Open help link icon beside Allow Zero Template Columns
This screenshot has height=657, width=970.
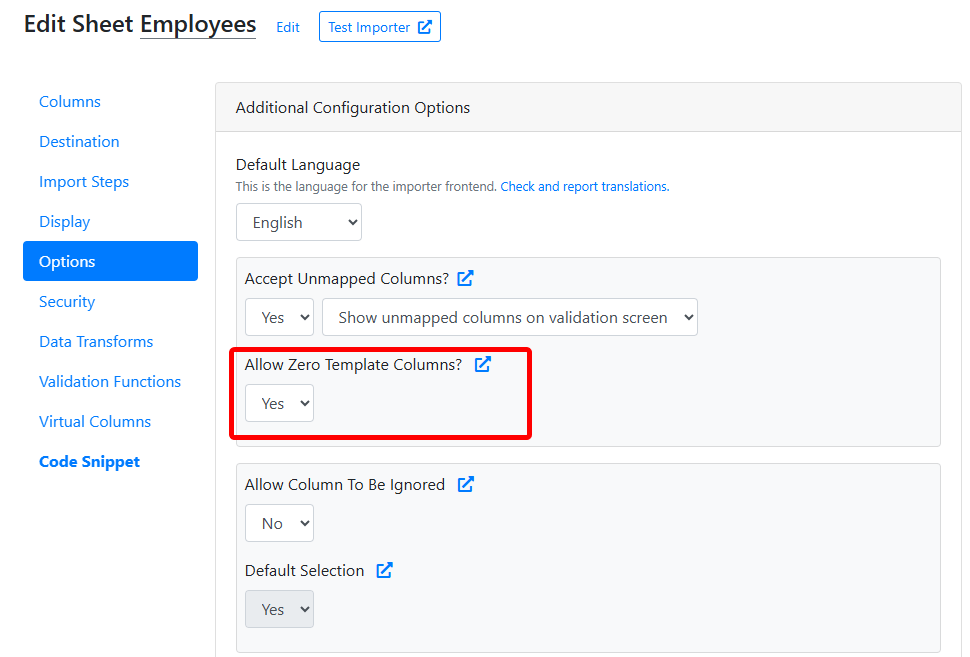pyautogui.click(x=483, y=364)
